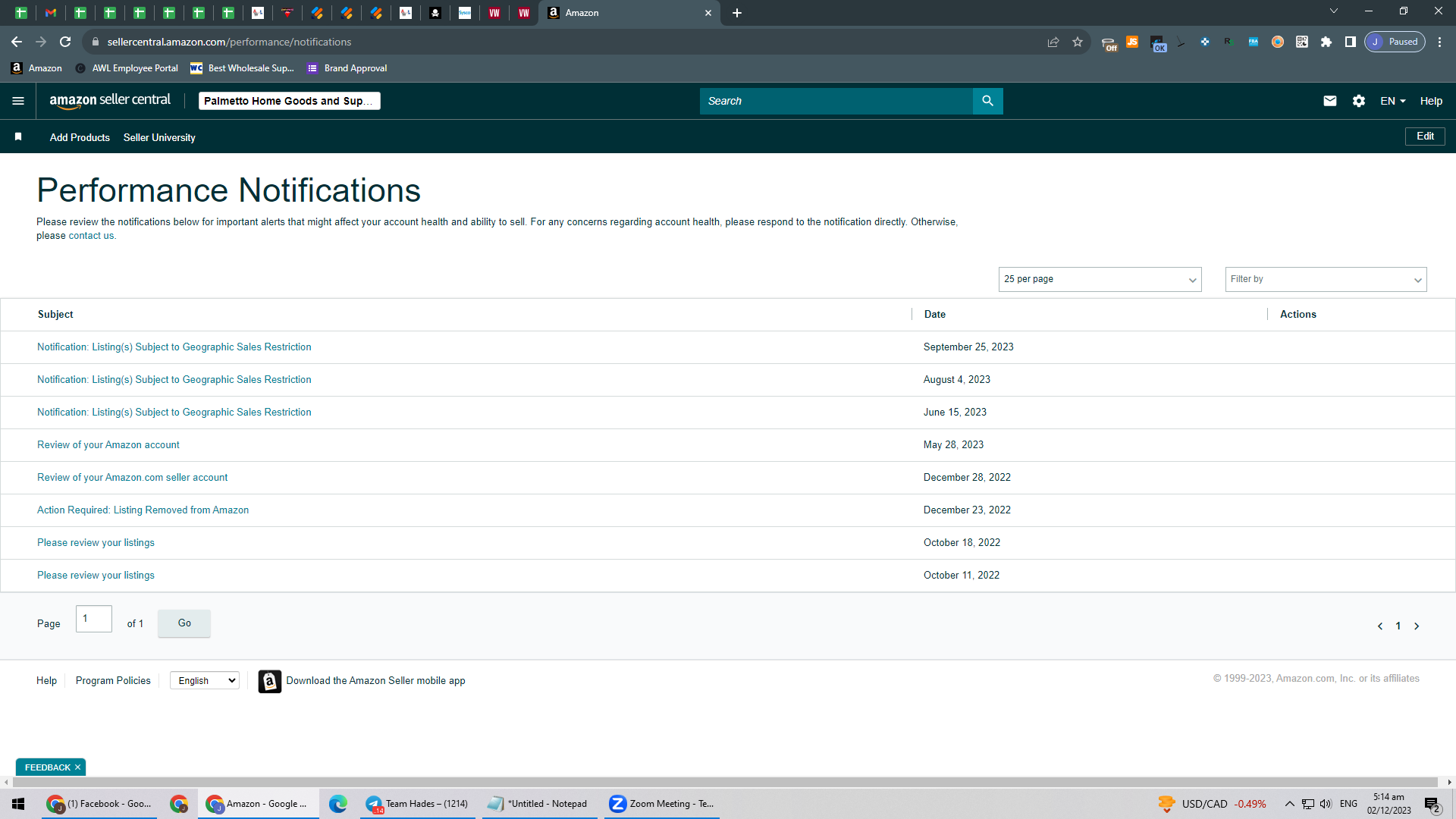Click browser back arrow
1456x819 pixels.
coord(17,42)
